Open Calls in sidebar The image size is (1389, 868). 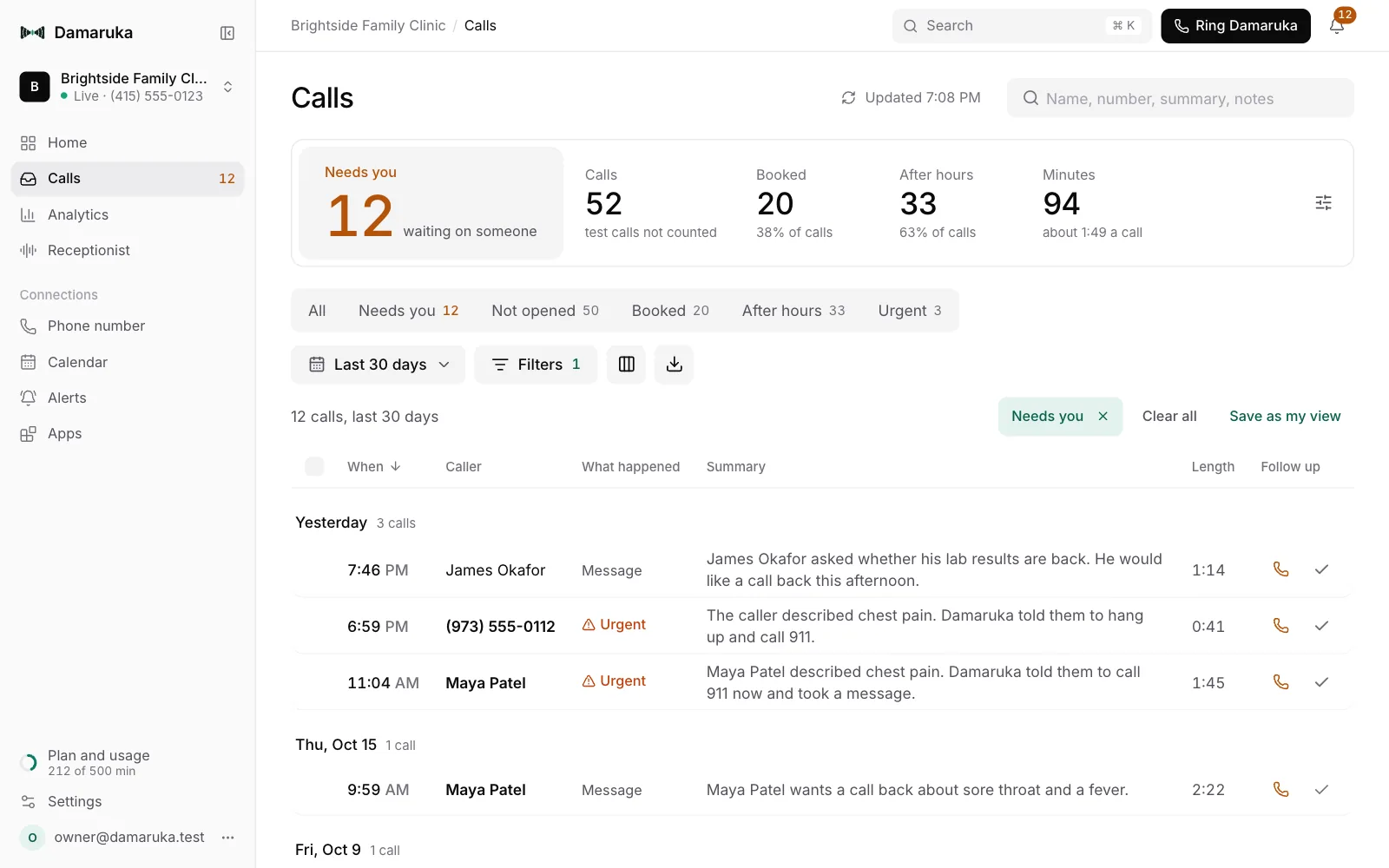click(128, 179)
